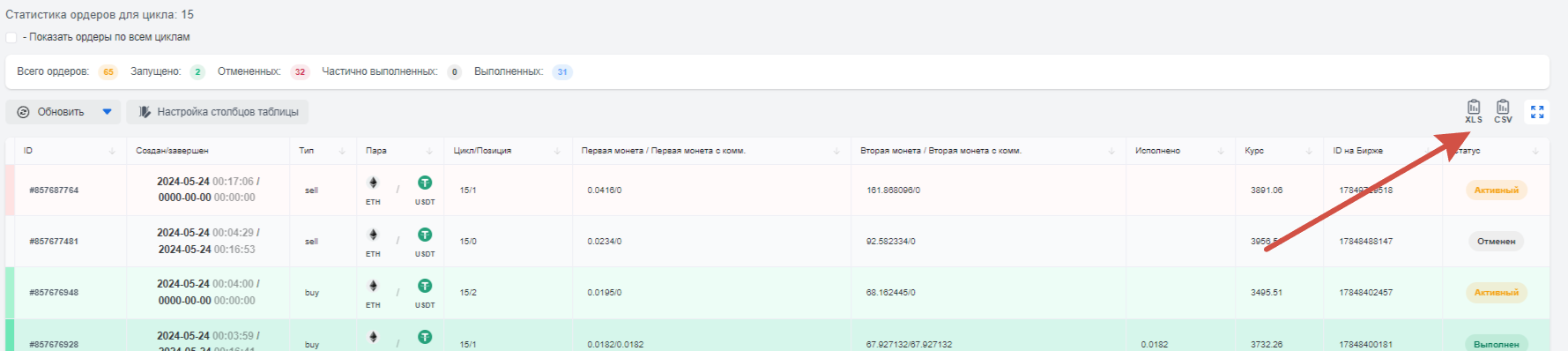Click ETH coin icon in order #857687764
This screenshot has width=1568, height=351.
pyautogui.click(x=373, y=183)
